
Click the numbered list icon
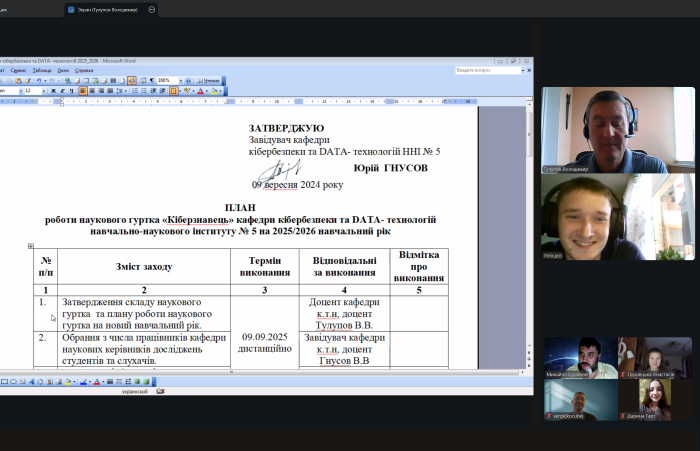(x=134, y=91)
